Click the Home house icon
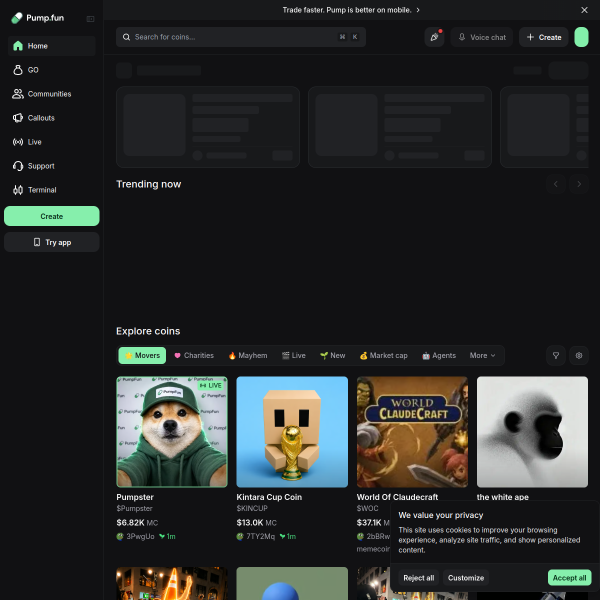Screen dimensions: 600x600 [x=18, y=46]
